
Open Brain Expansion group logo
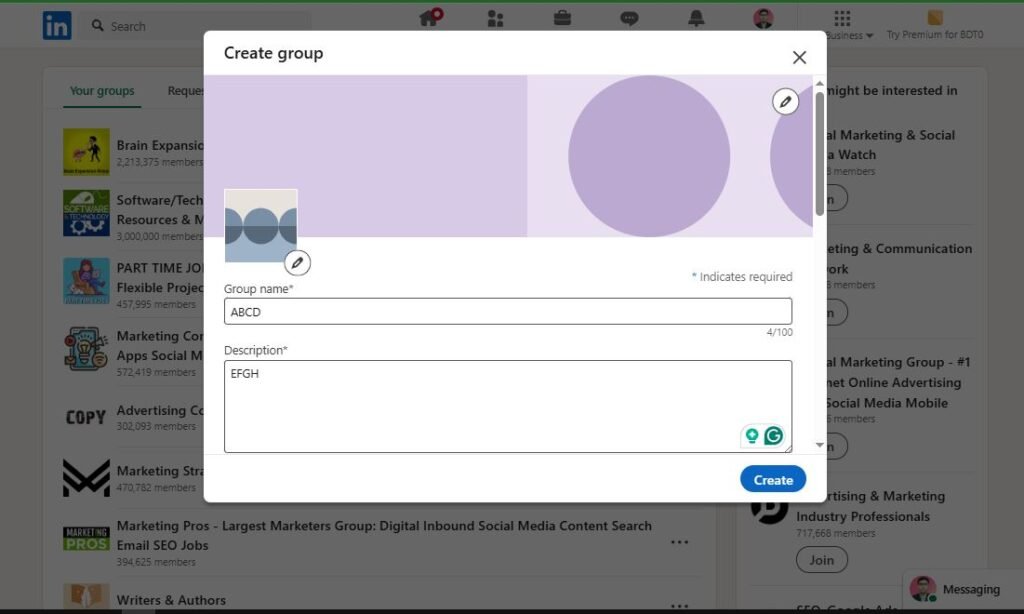[x=86, y=152]
